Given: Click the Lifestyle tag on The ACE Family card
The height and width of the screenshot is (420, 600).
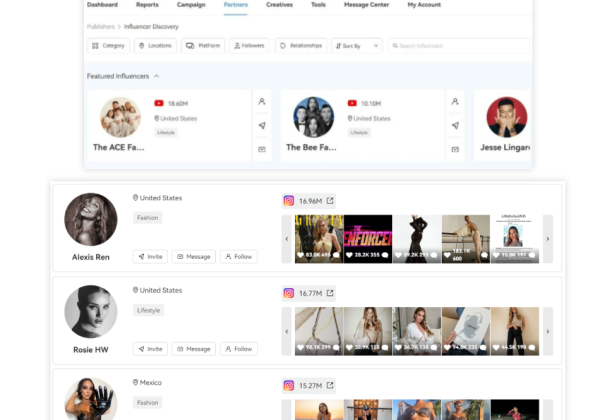Looking at the screenshot, I should [x=166, y=132].
